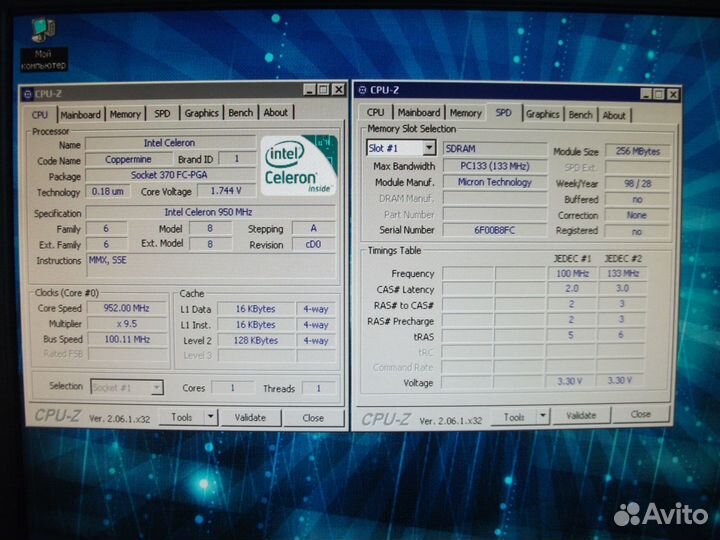This screenshot has height=540, width=720.
Task: Open the SPD tab in left CPU-Z window
Action: [162, 114]
